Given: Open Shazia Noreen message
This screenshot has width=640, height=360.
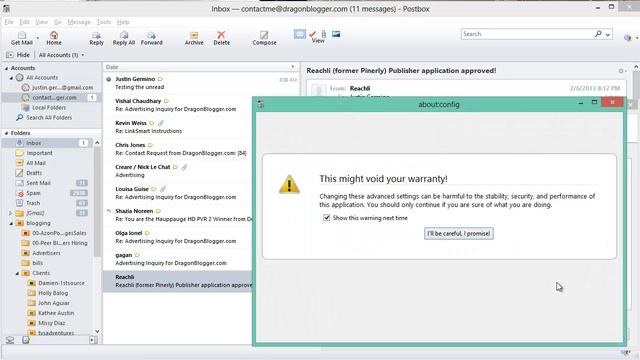Looking at the screenshot, I should click(x=178, y=215).
